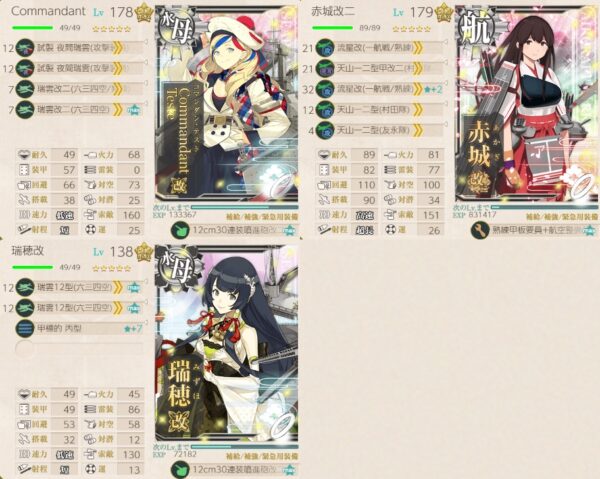Click 補給/補強/緊急用装備 label under Commandant
Screen dimensions: 600x479
262,217
